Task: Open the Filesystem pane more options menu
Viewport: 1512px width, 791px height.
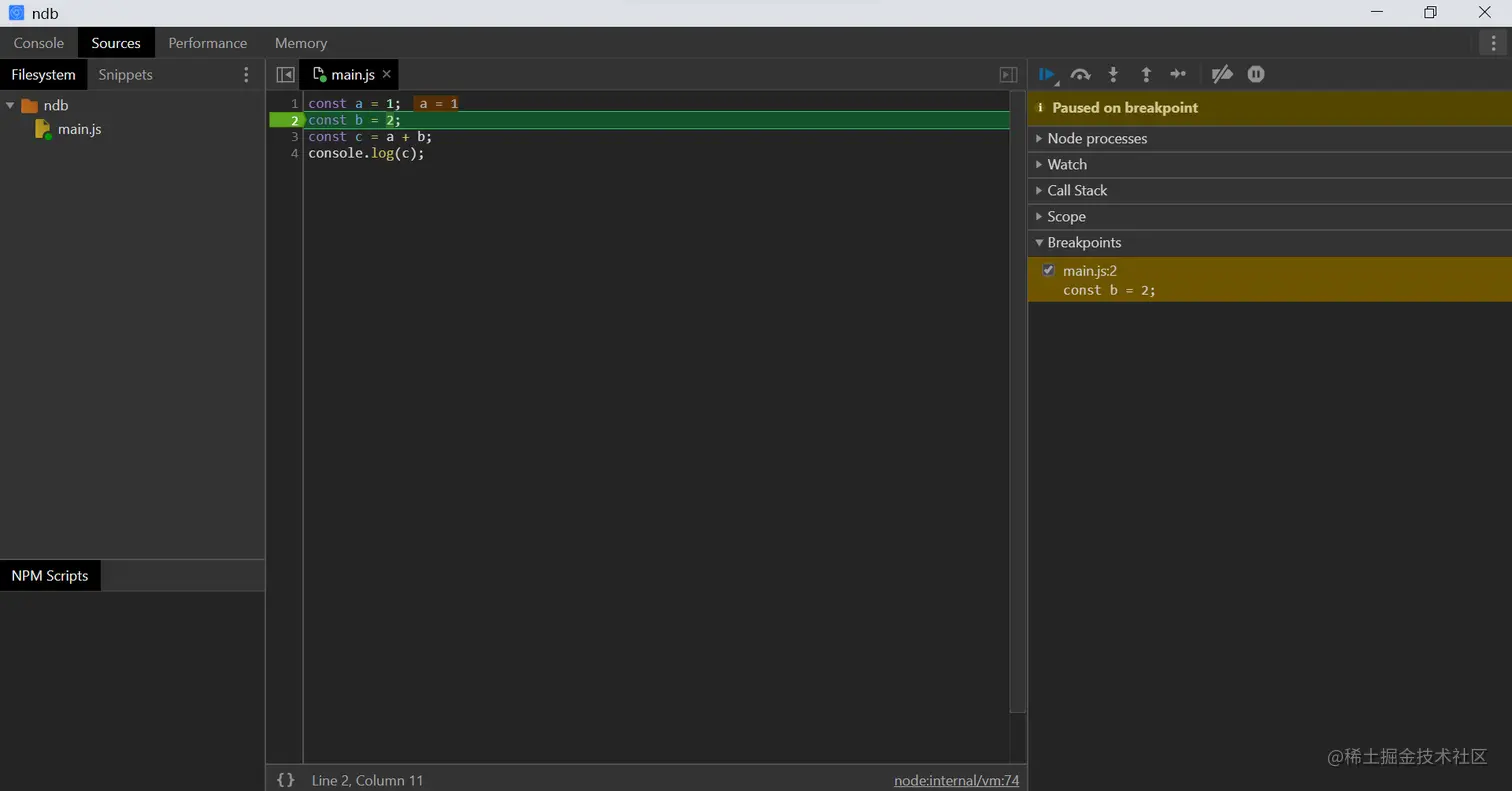Action: [247, 75]
